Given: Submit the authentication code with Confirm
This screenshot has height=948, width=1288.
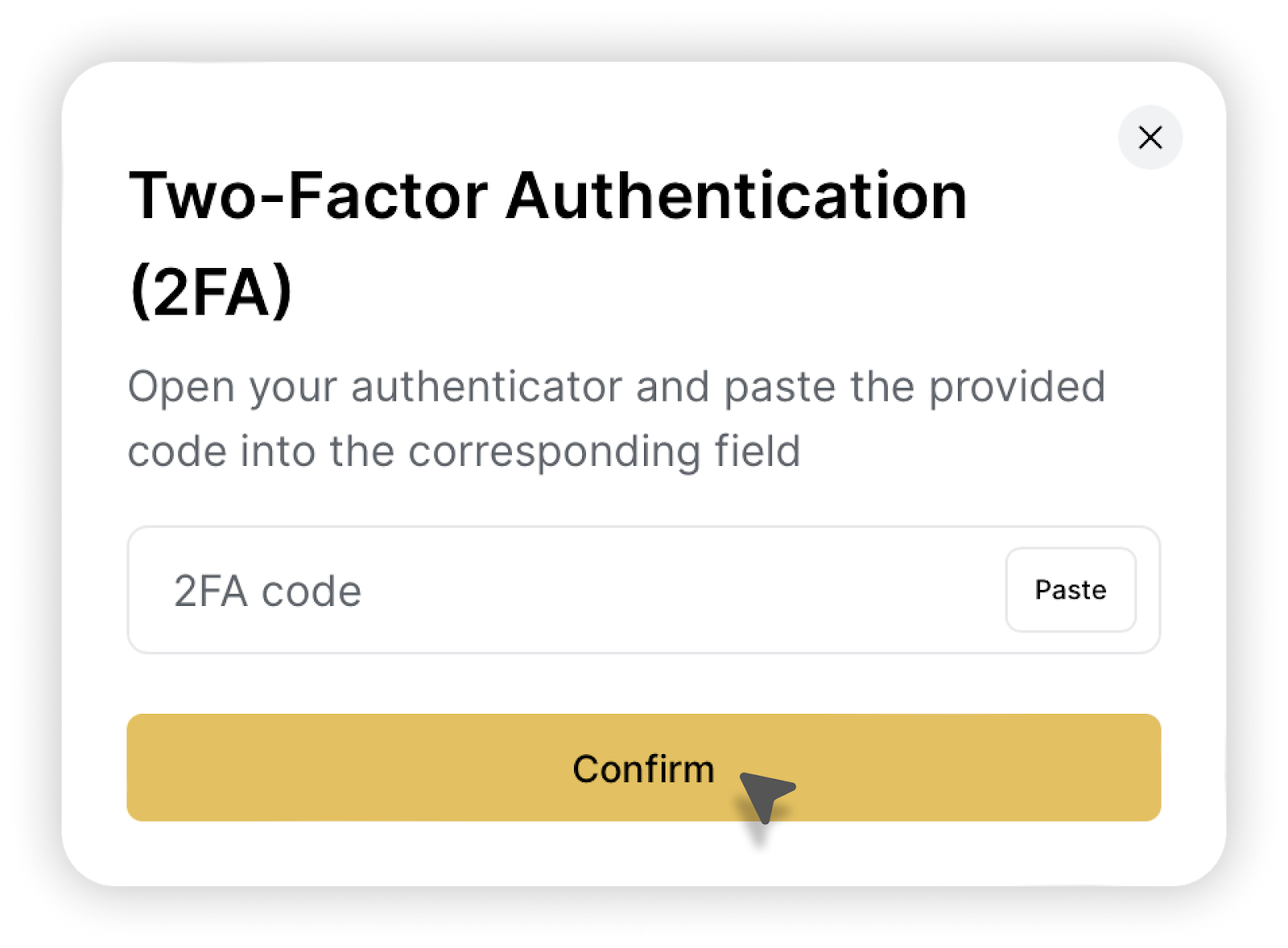Looking at the screenshot, I should (643, 768).
